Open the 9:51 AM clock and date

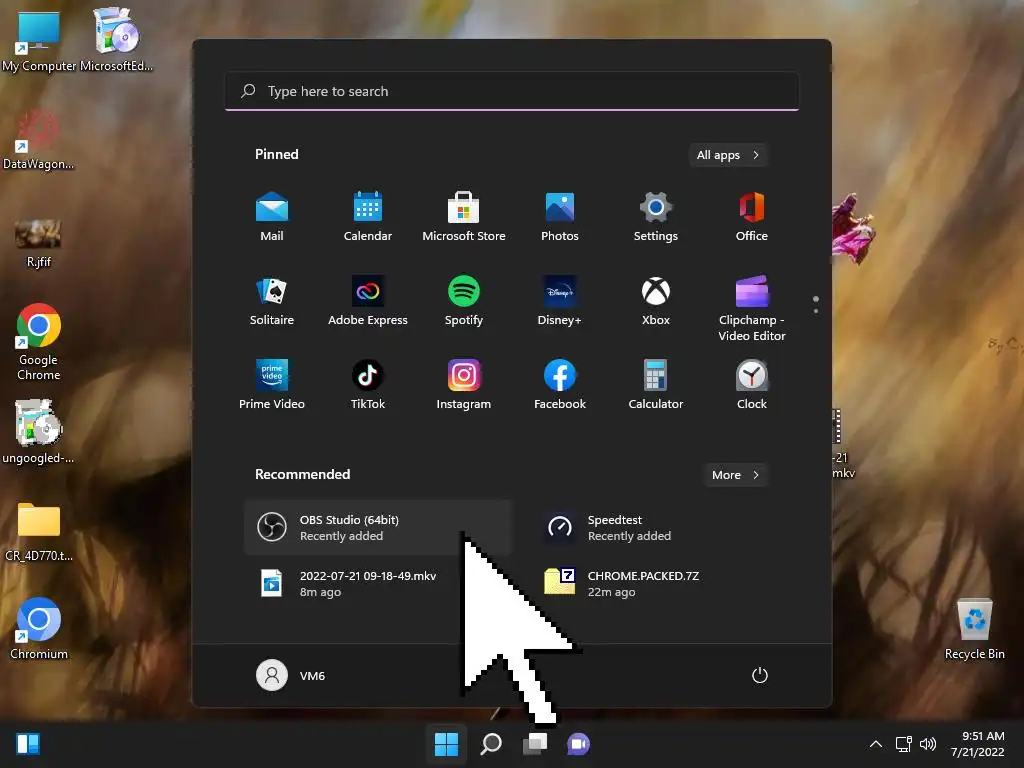pos(978,744)
